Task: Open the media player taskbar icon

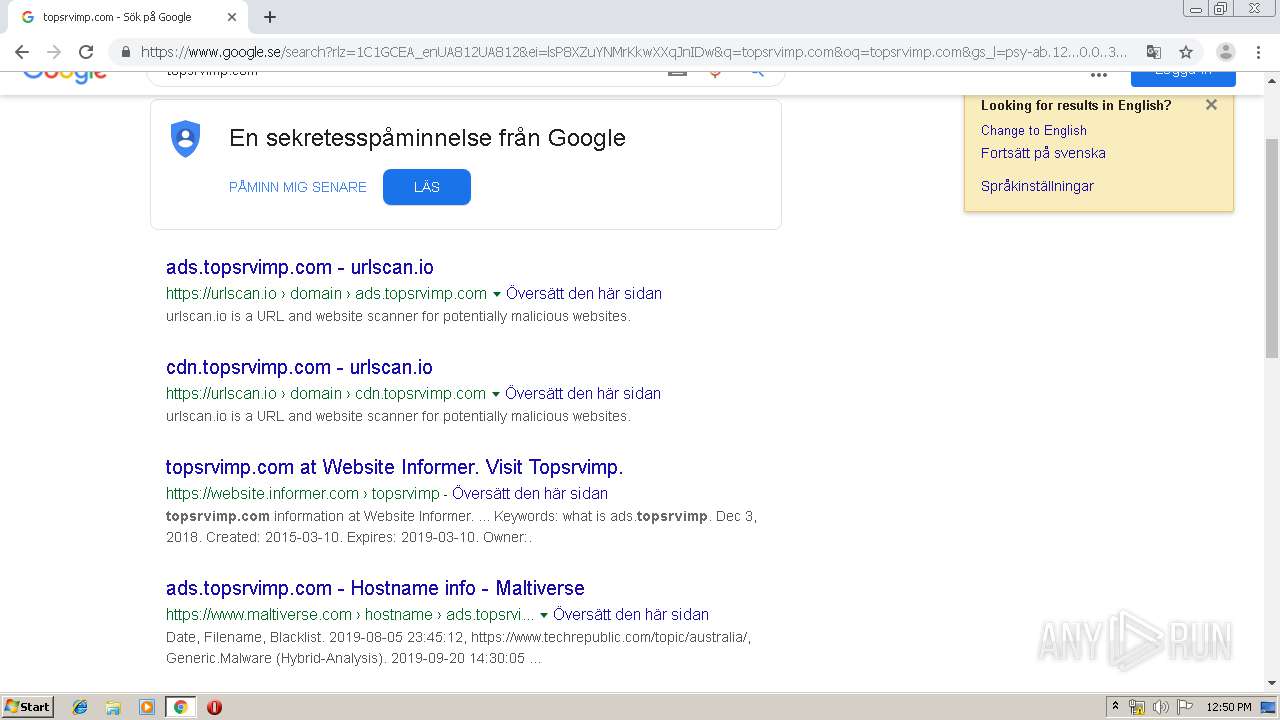Action: (147, 707)
